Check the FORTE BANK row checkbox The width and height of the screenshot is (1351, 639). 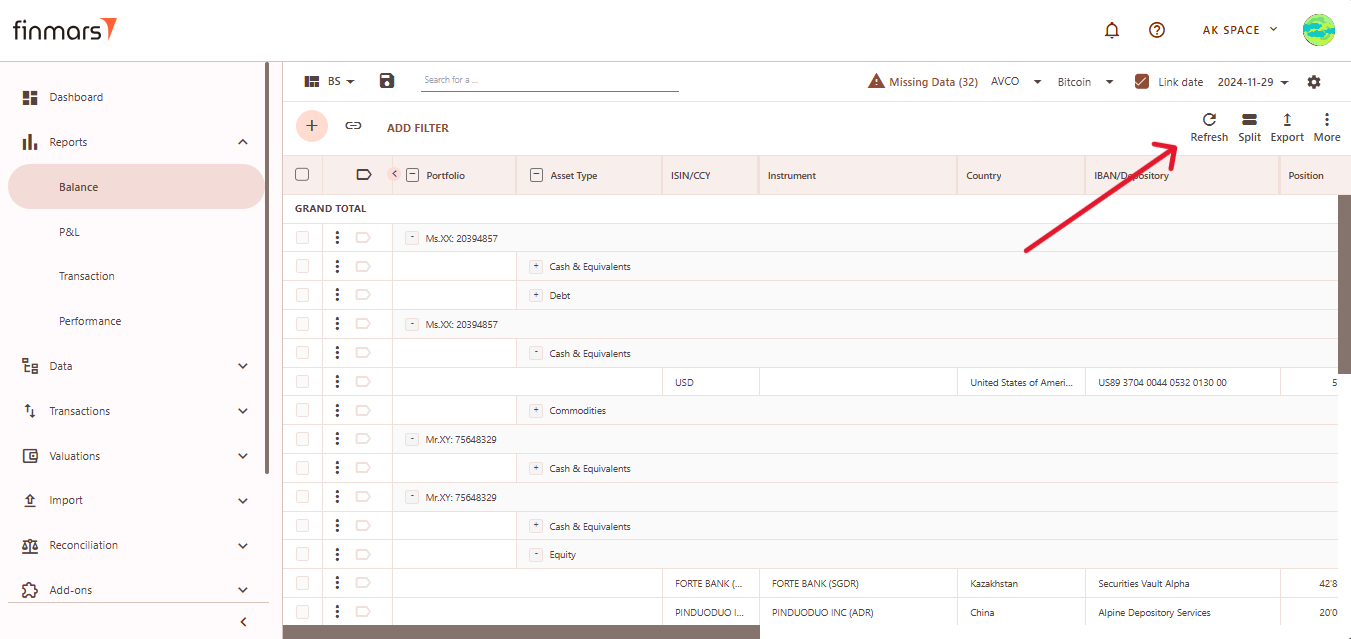(x=302, y=583)
